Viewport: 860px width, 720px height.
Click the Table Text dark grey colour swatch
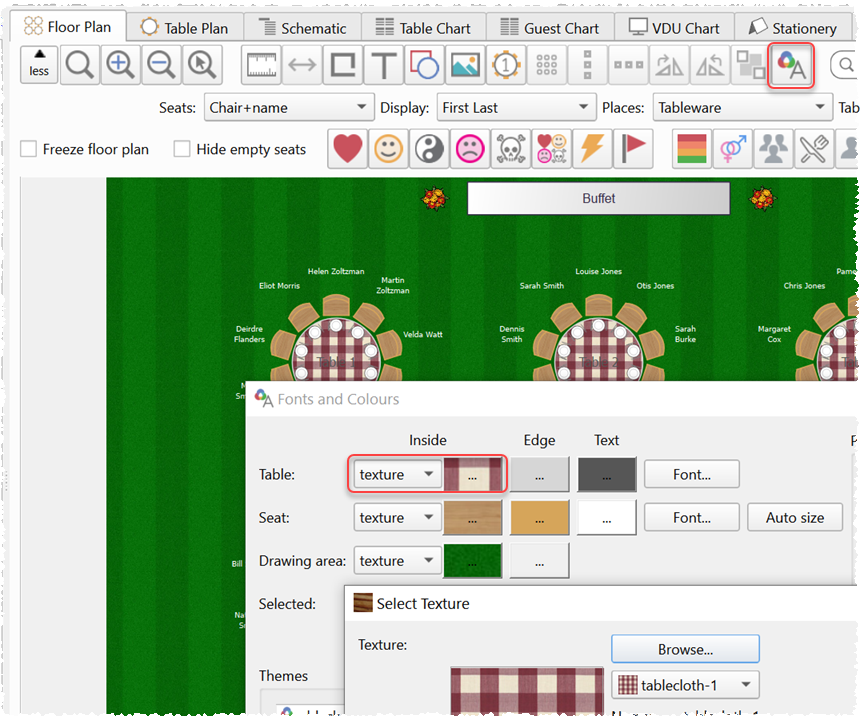click(606, 474)
